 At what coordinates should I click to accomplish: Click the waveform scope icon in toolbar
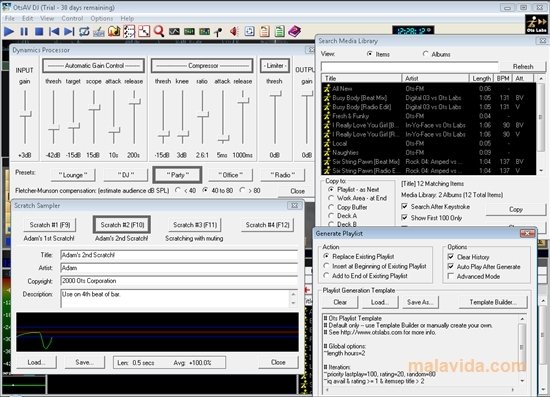(x=174, y=32)
